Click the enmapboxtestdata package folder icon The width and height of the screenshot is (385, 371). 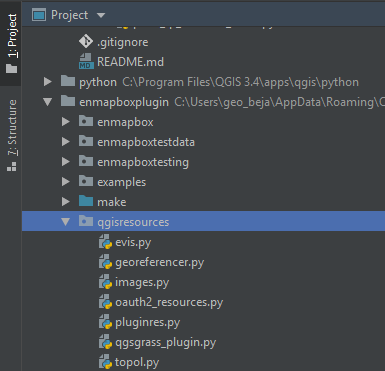click(x=86, y=141)
